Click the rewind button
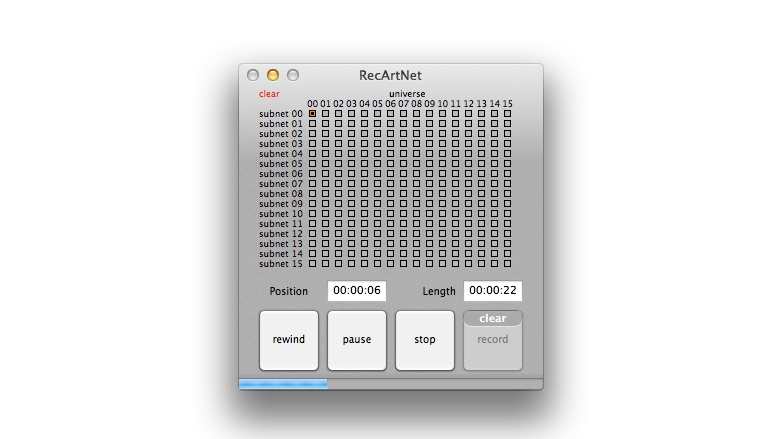Image resolution: width=780 pixels, height=439 pixels. tap(289, 340)
